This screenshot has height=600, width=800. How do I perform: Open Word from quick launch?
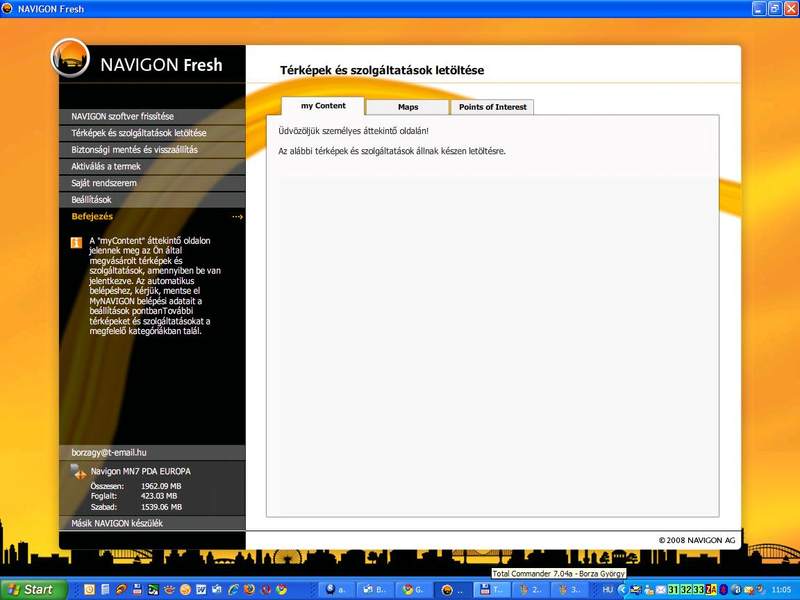(201, 589)
